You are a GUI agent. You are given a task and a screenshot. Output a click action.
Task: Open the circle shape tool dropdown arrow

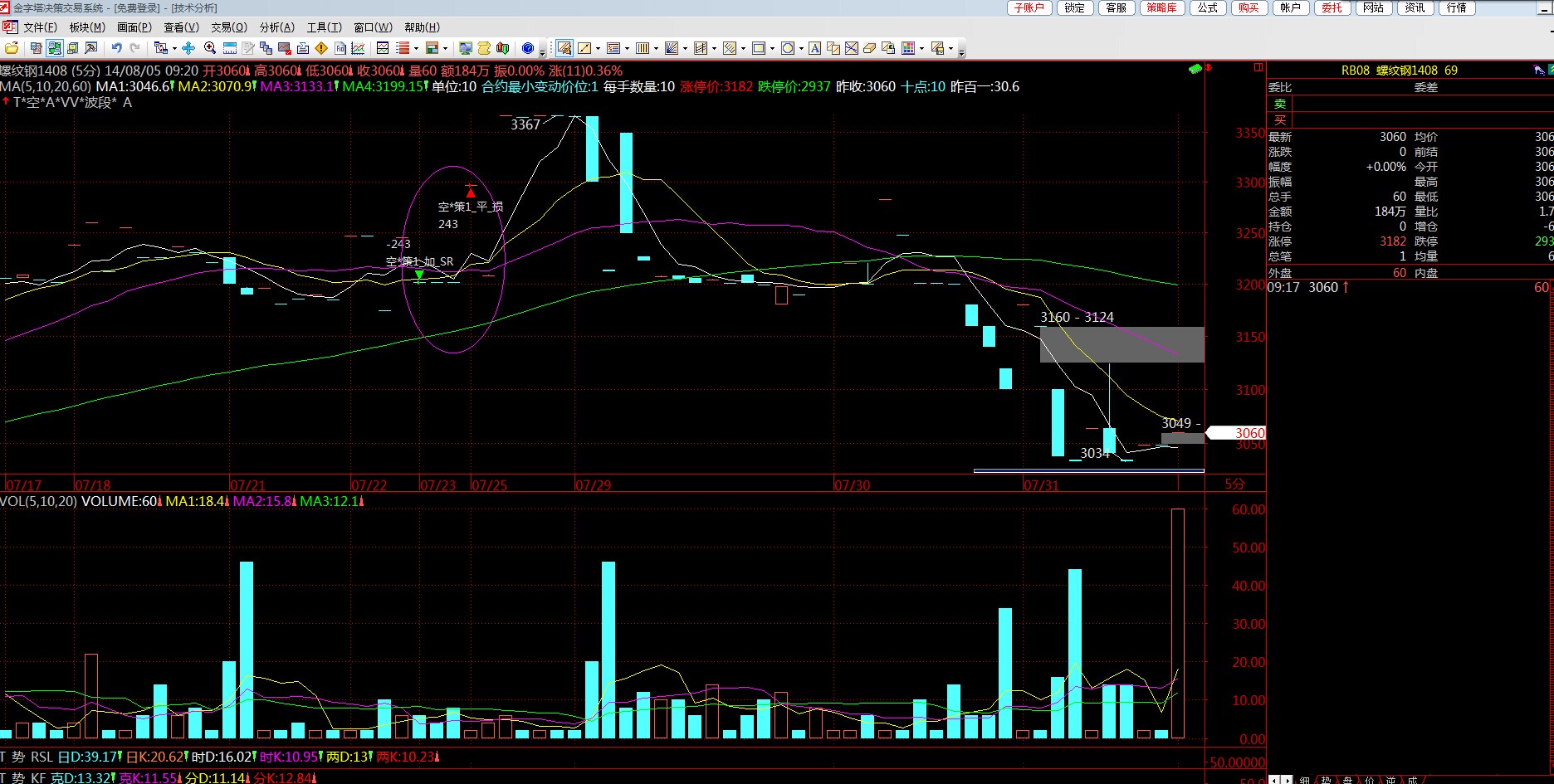pos(801,49)
